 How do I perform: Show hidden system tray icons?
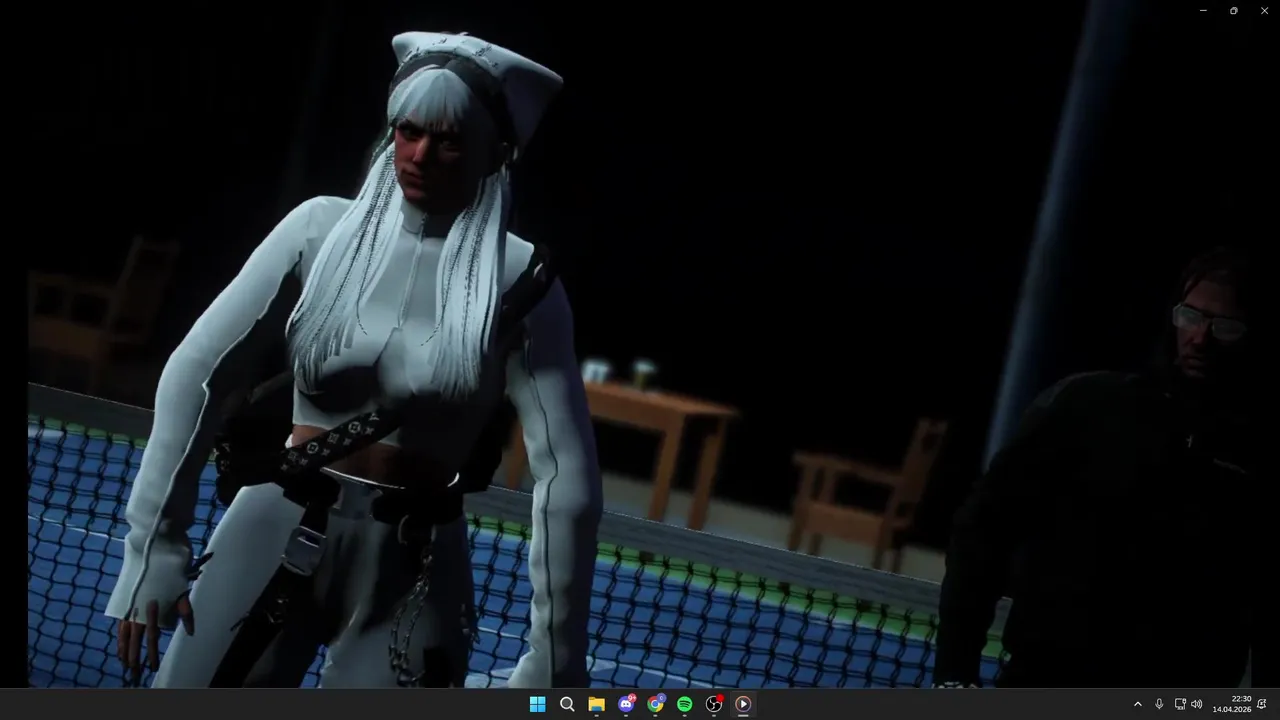tap(1137, 704)
